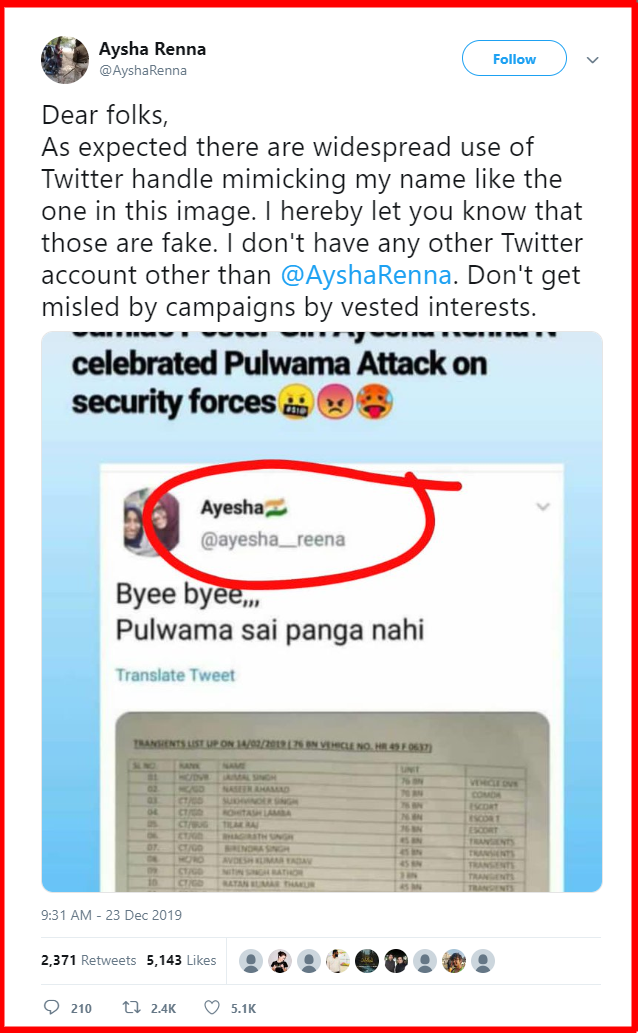This screenshot has height=1033, width=638.
Task: Like the tweet with the heart icon
Action: pyautogui.click(x=212, y=1007)
